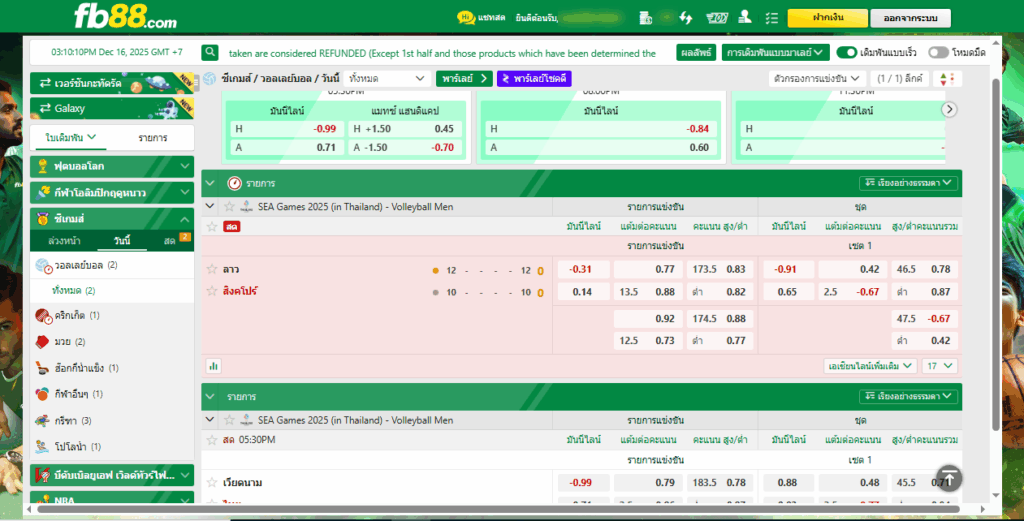Open the purple lucky parlay button

point(534,78)
